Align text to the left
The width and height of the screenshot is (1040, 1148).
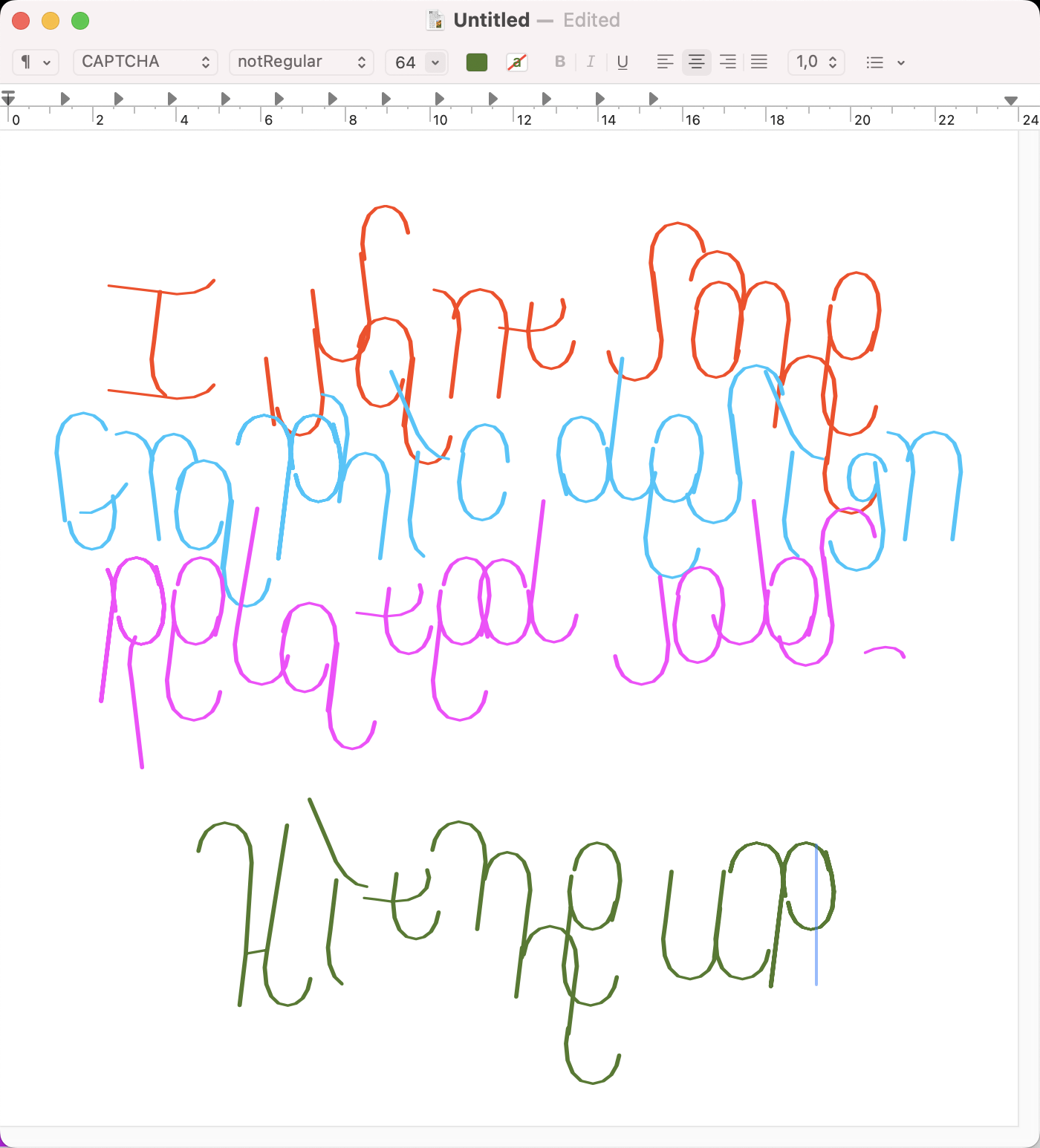(x=665, y=62)
